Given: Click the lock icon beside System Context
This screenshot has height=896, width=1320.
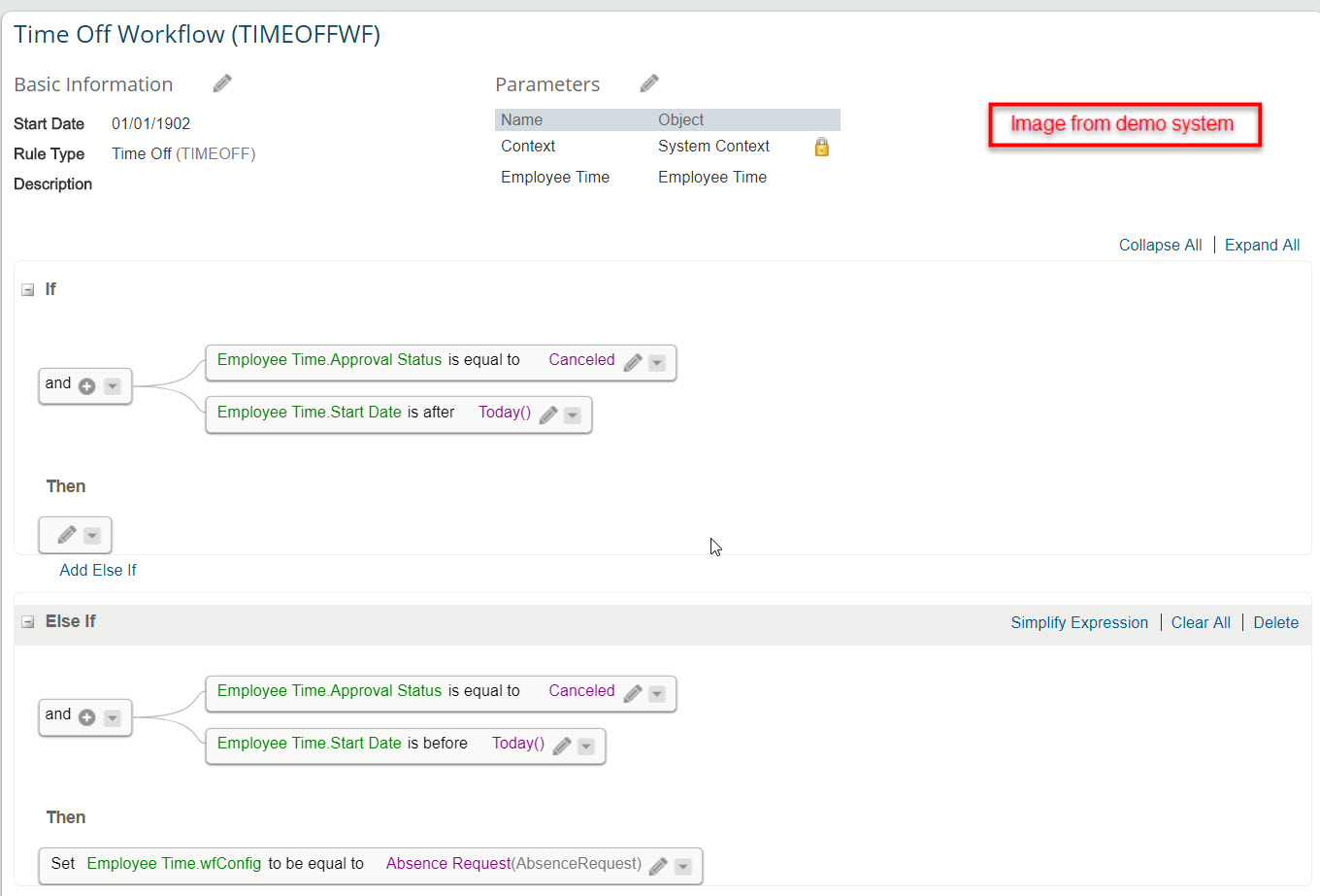Looking at the screenshot, I should pyautogui.click(x=821, y=147).
